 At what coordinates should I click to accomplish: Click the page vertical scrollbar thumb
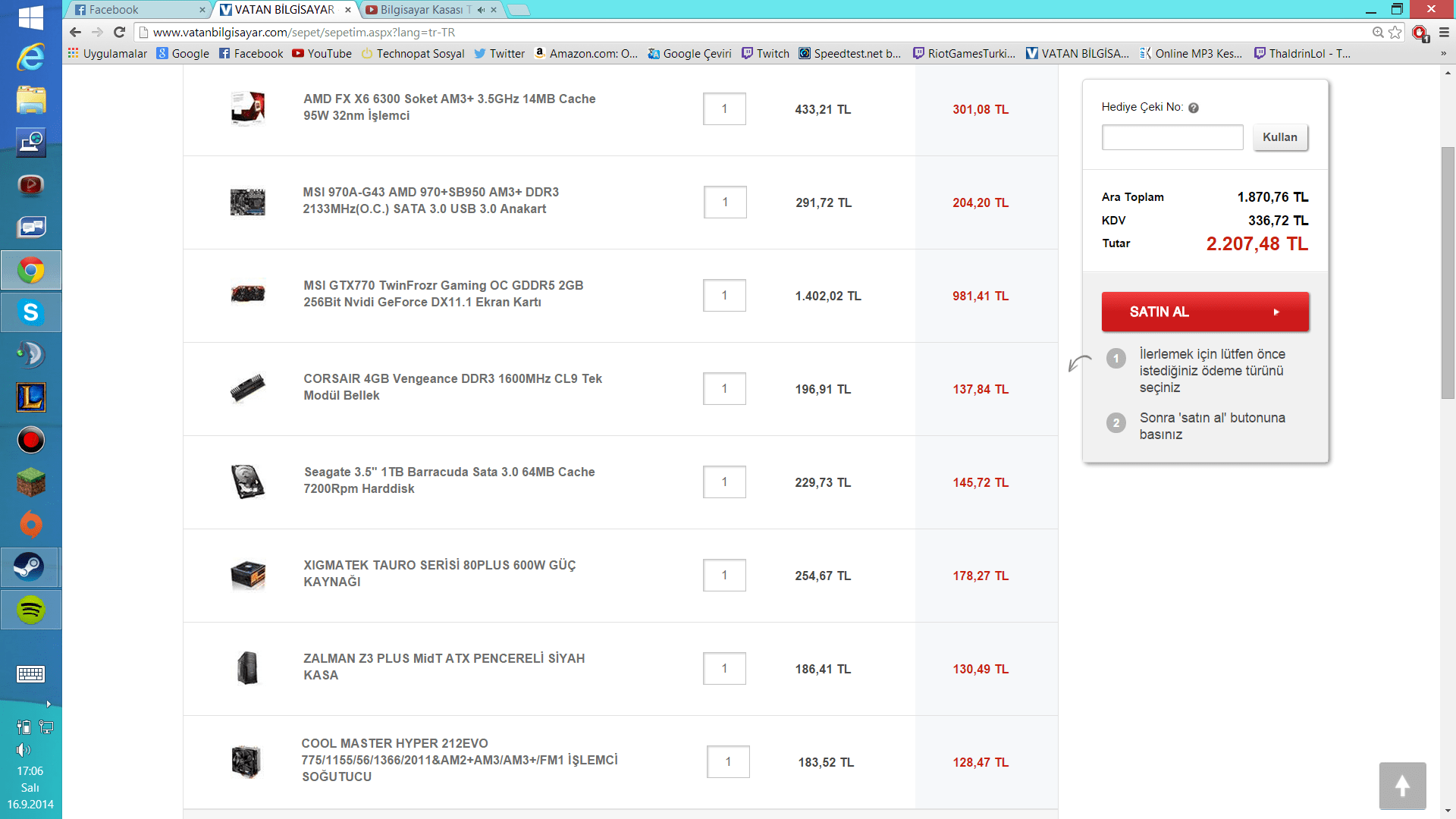(x=1448, y=273)
